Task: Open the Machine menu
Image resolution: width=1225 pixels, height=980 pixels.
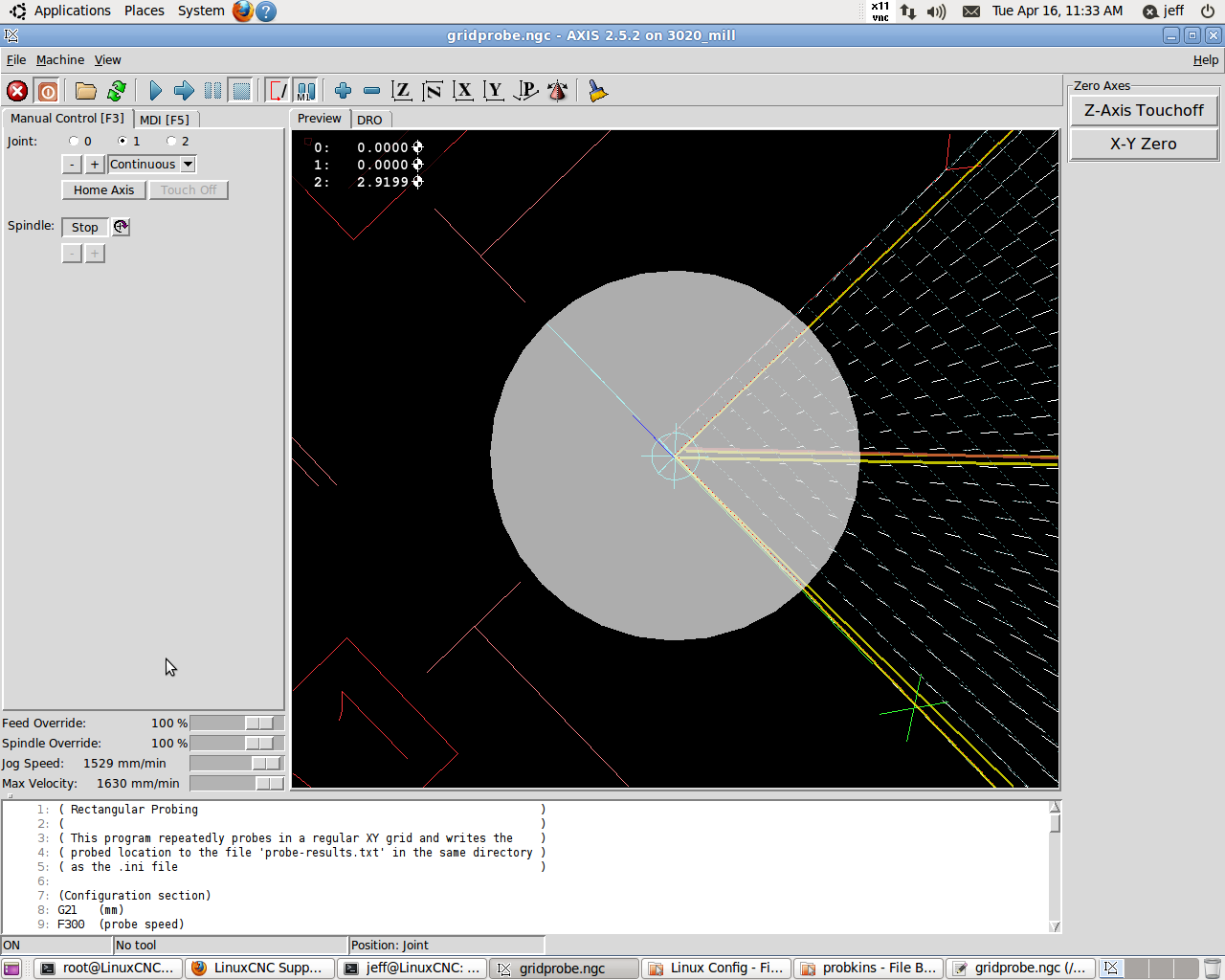Action: click(60, 59)
